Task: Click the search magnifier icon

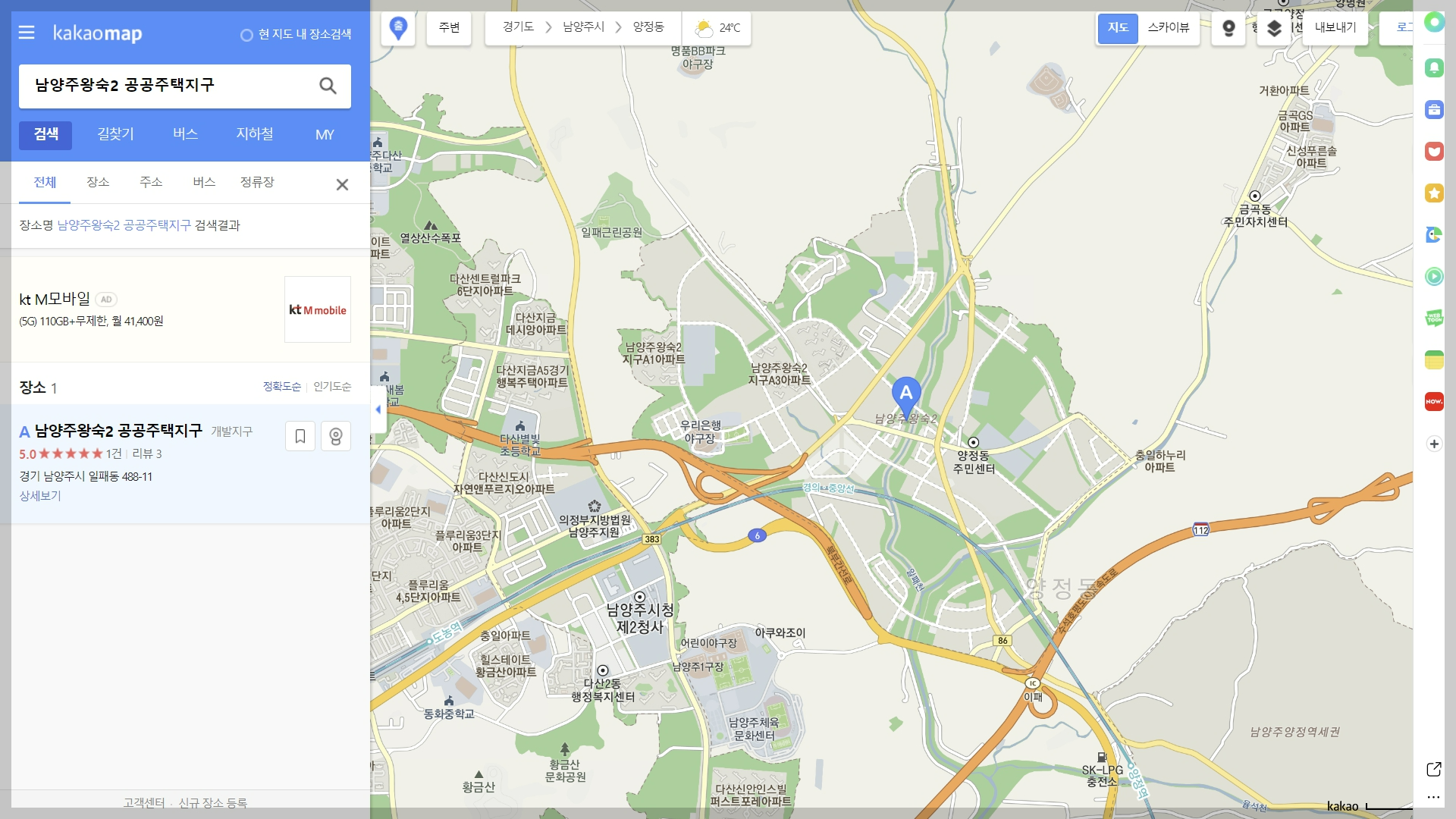Action: point(328,86)
